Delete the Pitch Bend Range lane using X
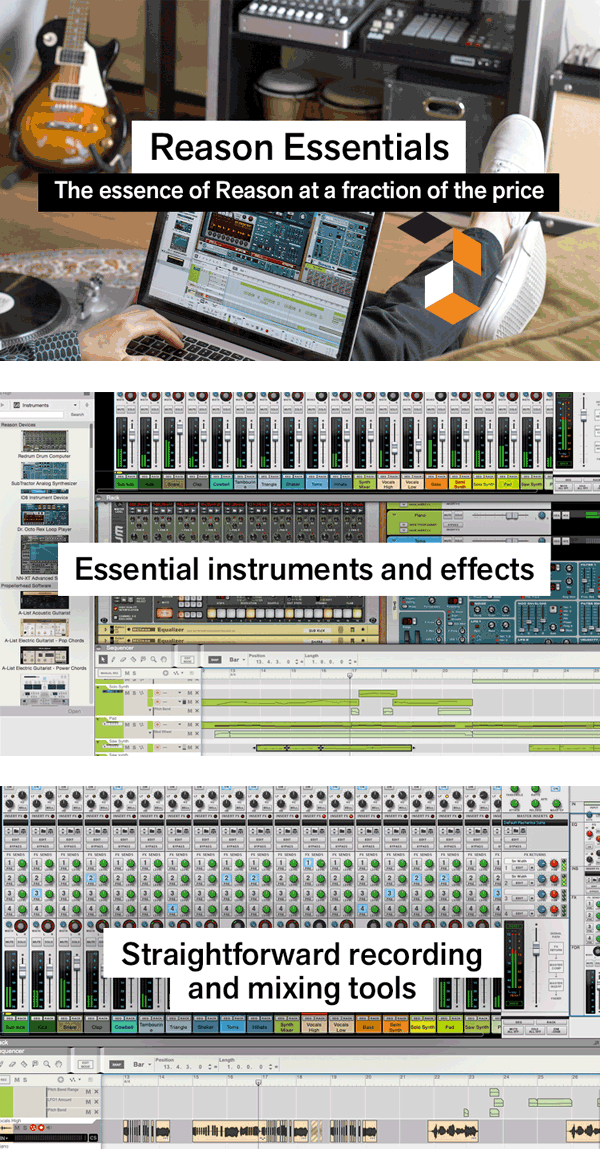The image size is (600, 1149). coord(96,1091)
